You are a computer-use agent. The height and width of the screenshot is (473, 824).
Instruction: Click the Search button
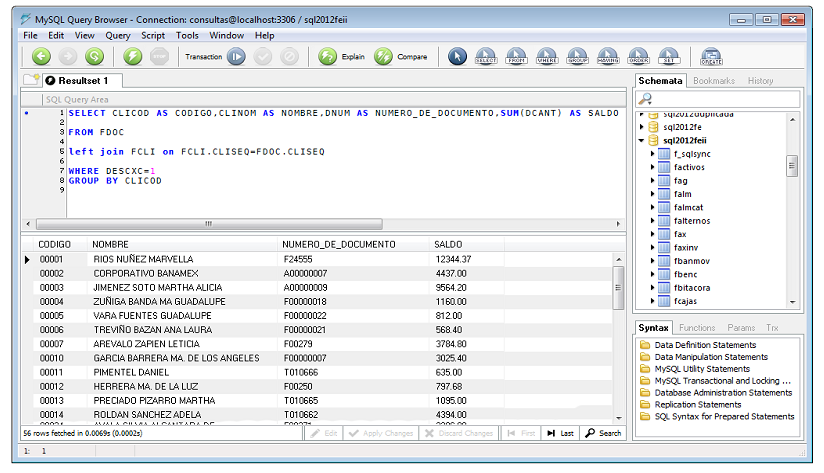[x=603, y=433]
